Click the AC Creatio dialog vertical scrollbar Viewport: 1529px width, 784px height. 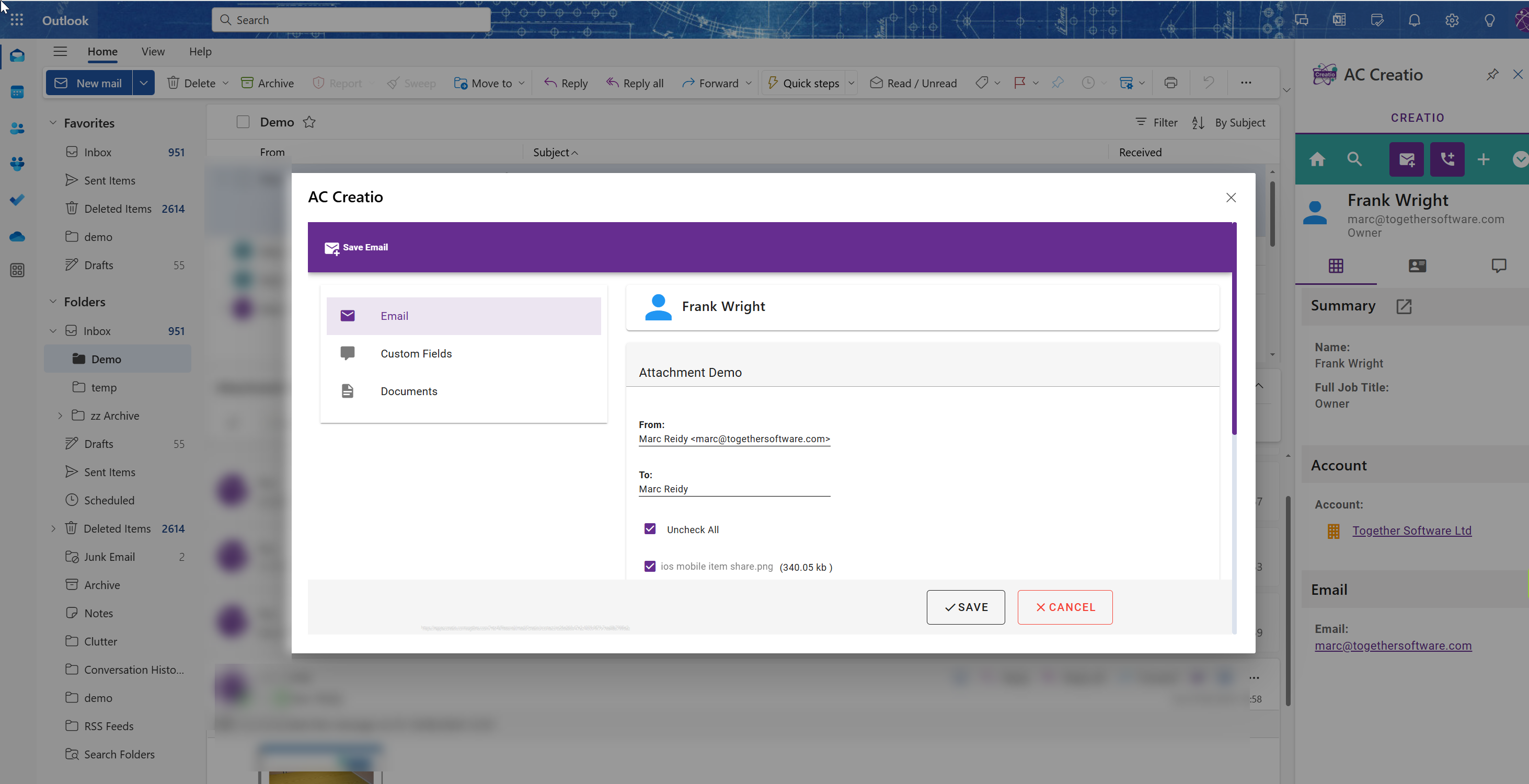[1234, 329]
